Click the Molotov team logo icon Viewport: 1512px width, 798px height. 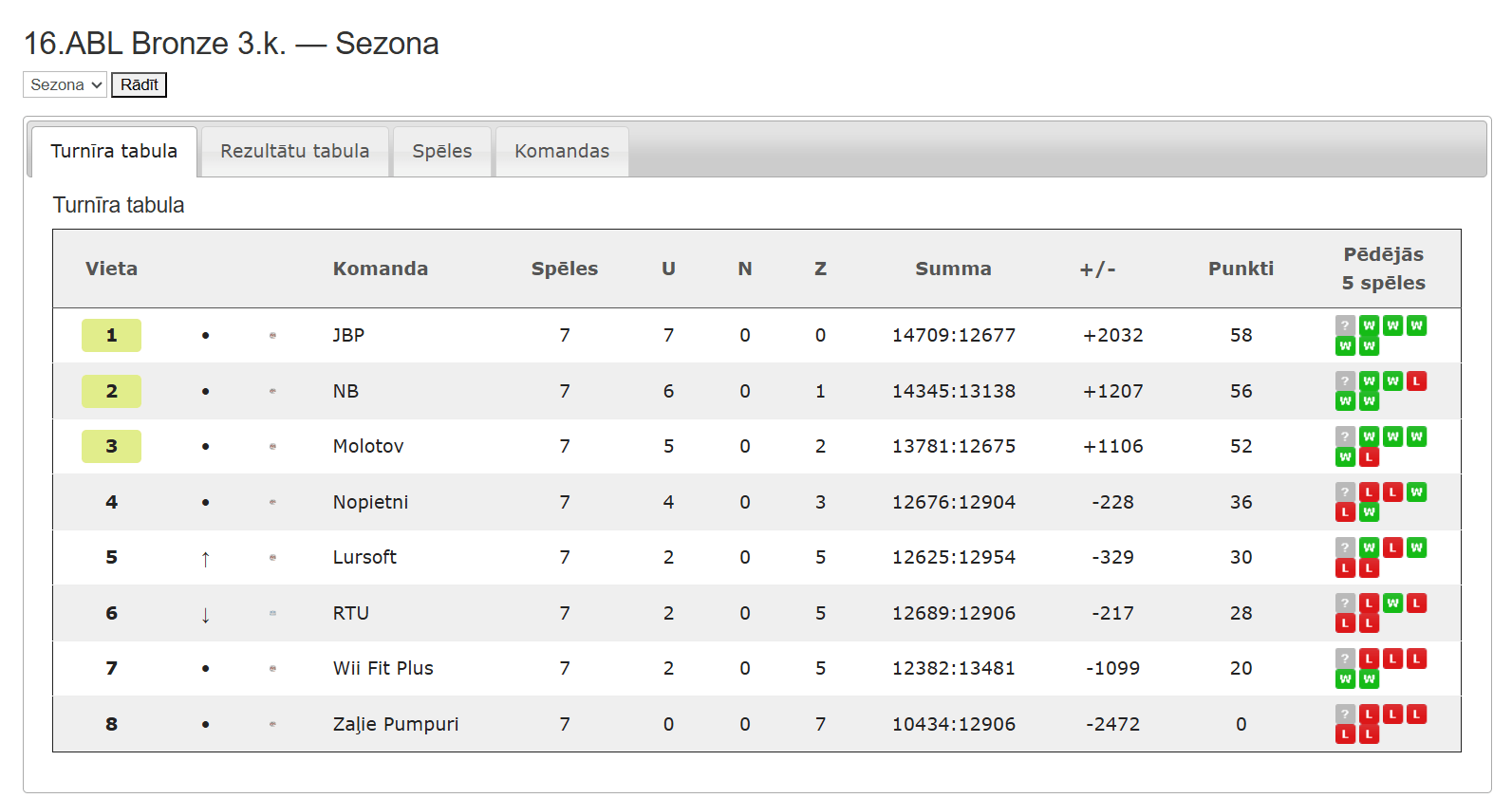coord(272,446)
